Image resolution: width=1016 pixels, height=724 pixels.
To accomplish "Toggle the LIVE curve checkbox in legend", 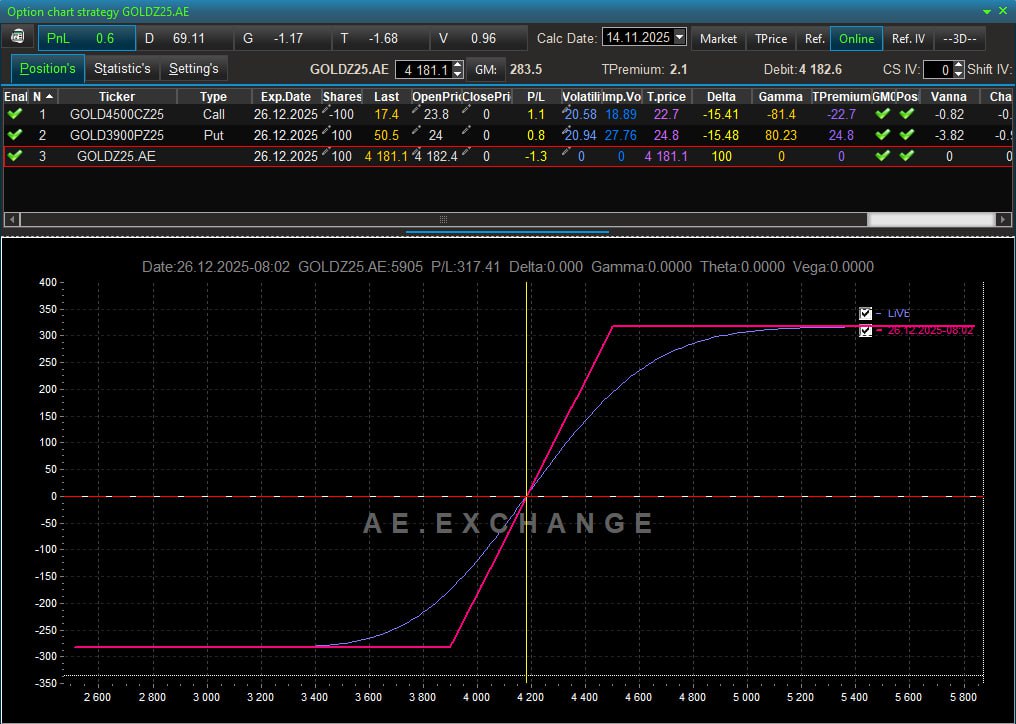I will pyautogui.click(x=866, y=313).
